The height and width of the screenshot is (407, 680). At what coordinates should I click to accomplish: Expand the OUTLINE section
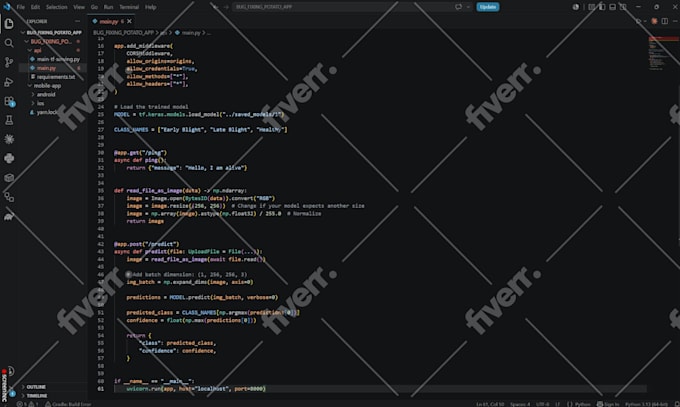coord(52,387)
